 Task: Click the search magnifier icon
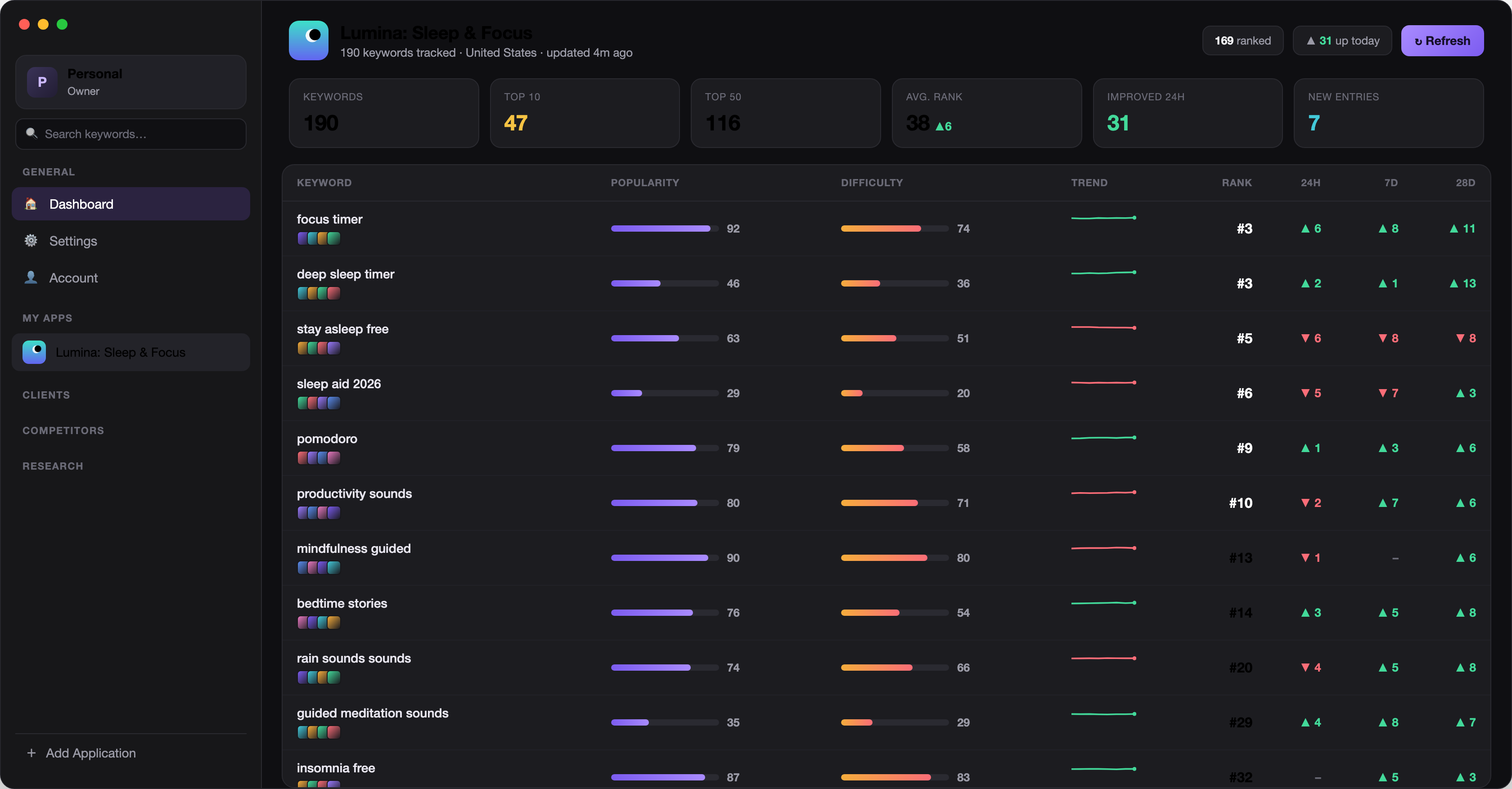pyautogui.click(x=31, y=134)
